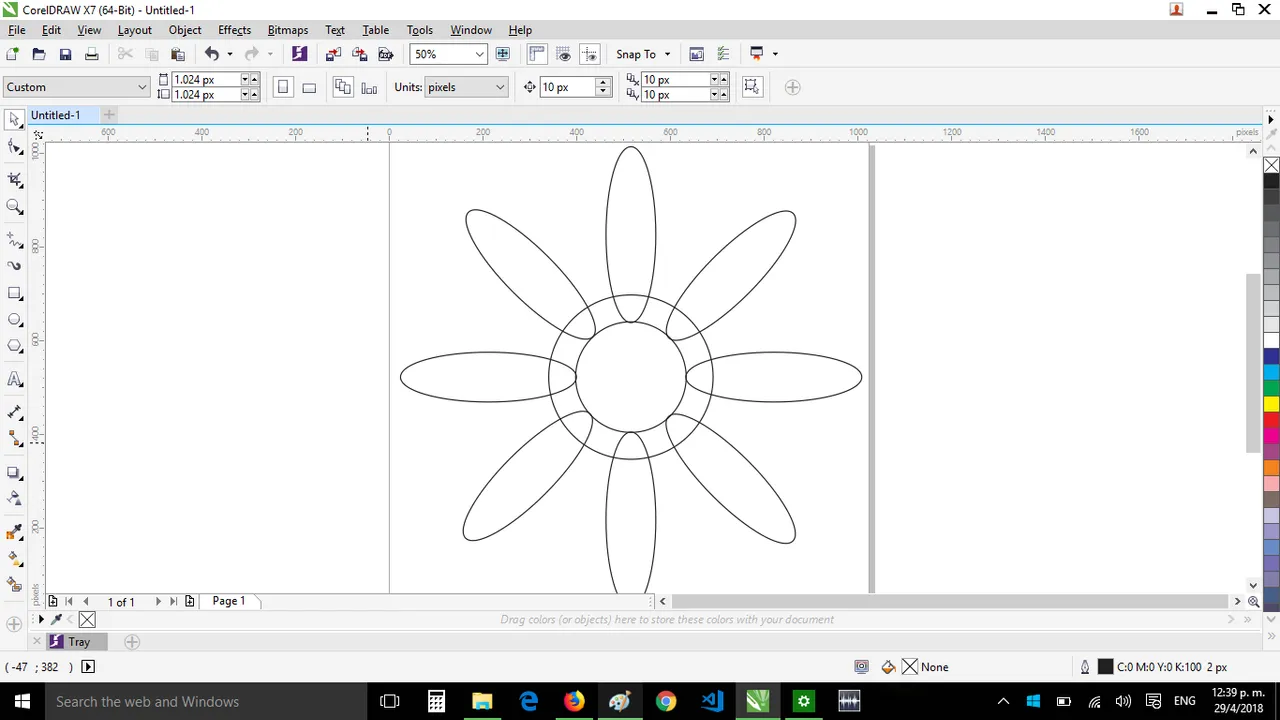Select the Crop tool
Image resolution: width=1280 pixels, height=720 pixels.
tap(14, 179)
